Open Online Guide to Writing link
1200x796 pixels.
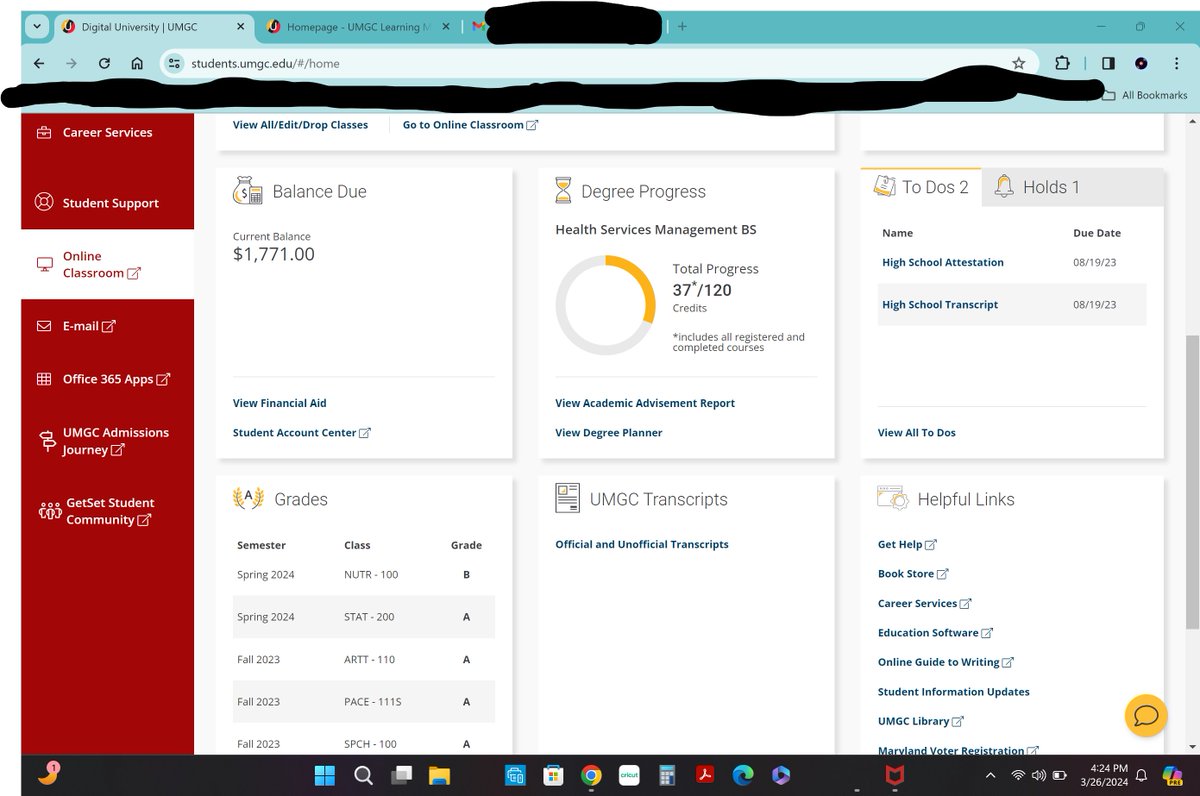(x=946, y=662)
